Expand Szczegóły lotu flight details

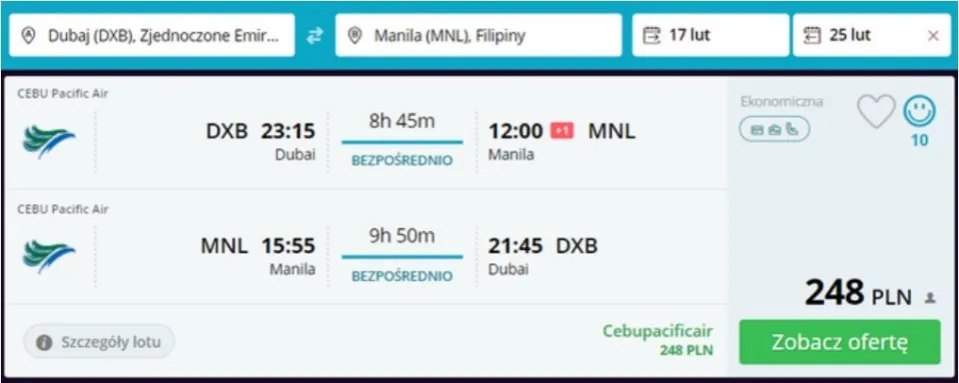99,341
